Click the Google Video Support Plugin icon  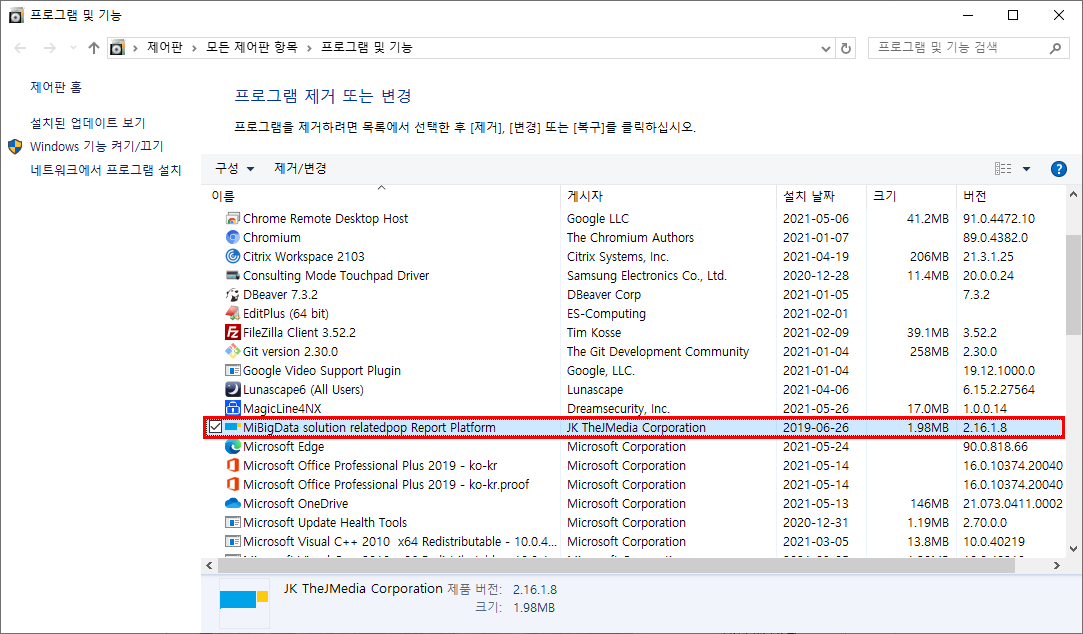233,370
